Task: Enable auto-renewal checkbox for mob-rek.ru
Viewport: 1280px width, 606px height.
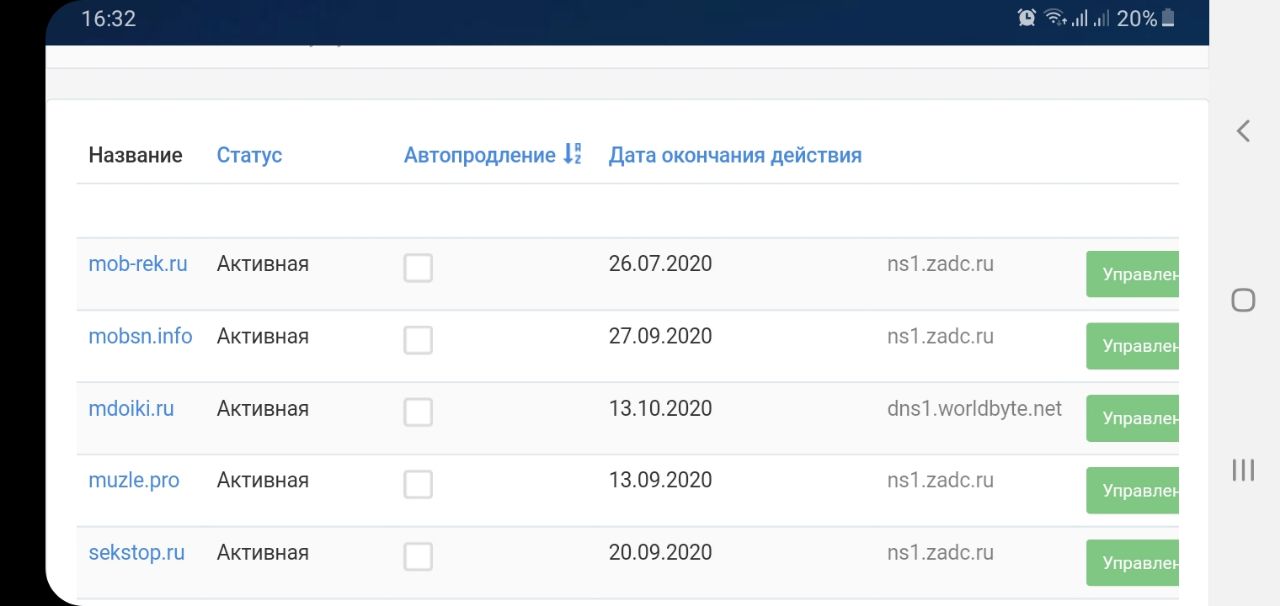Action: point(418,268)
